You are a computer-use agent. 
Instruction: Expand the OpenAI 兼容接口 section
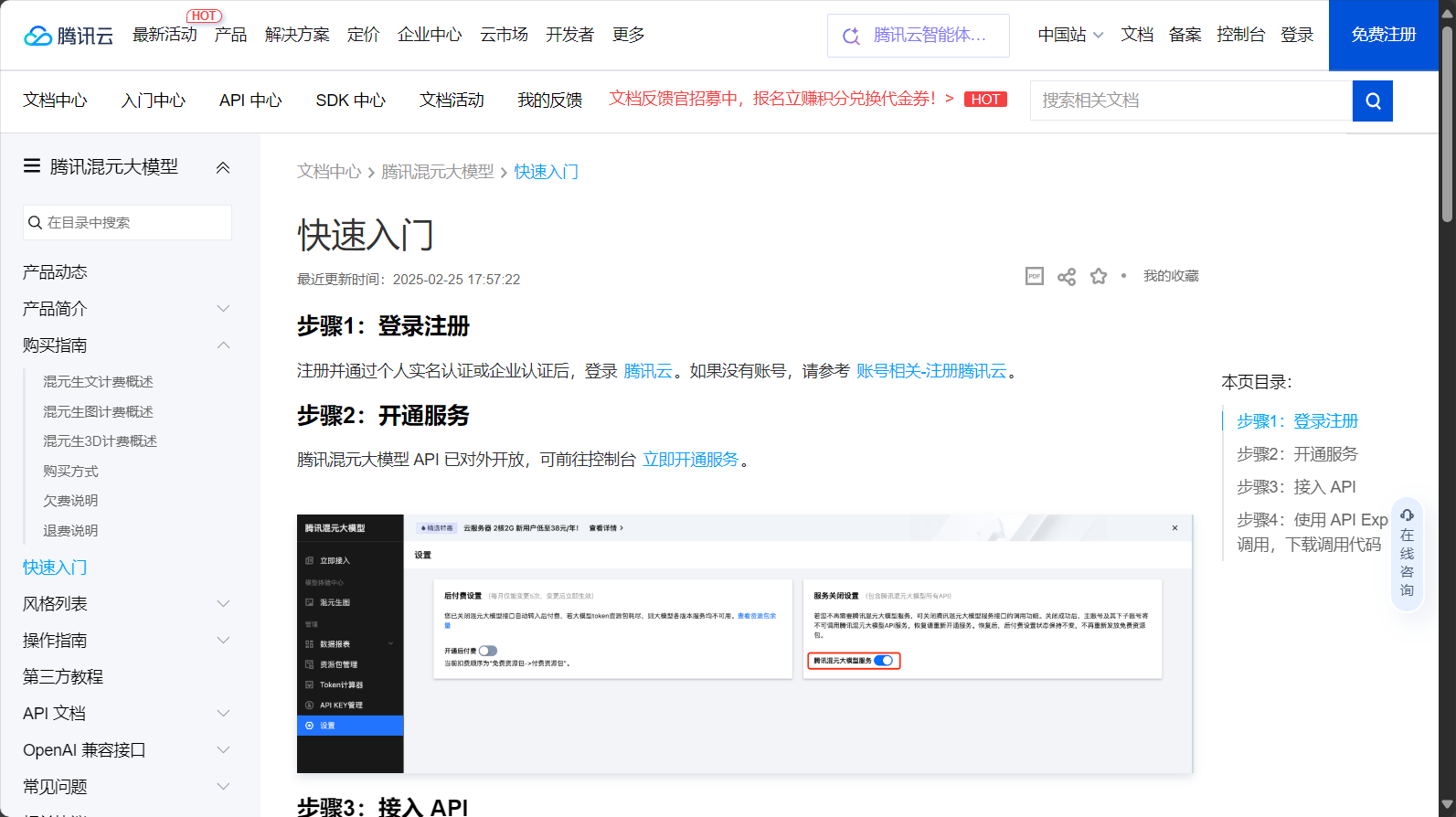(223, 750)
